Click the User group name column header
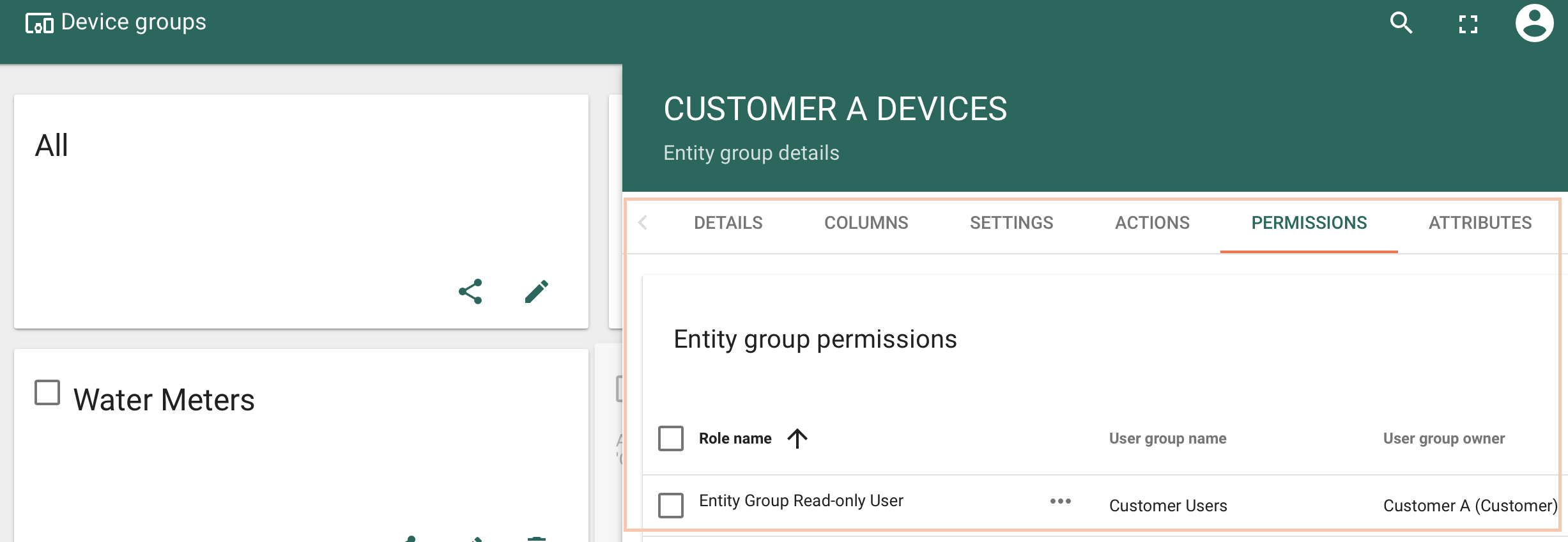The image size is (1568, 542). pyautogui.click(x=1168, y=438)
